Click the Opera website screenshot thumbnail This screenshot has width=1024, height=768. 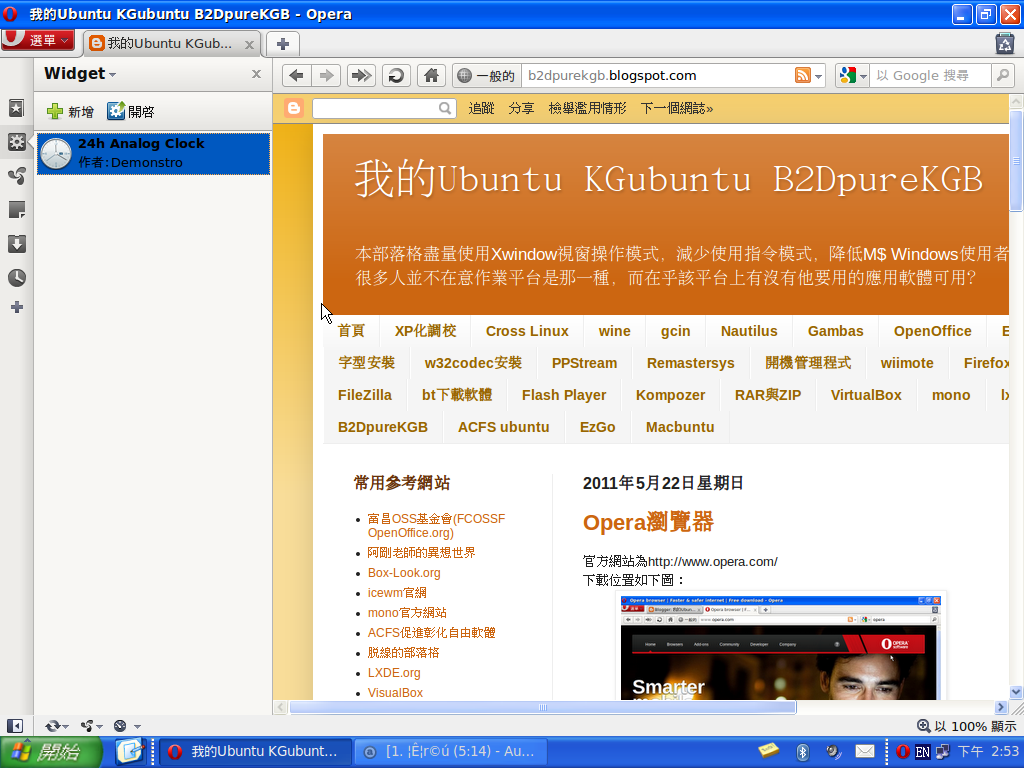pyautogui.click(x=782, y=647)
